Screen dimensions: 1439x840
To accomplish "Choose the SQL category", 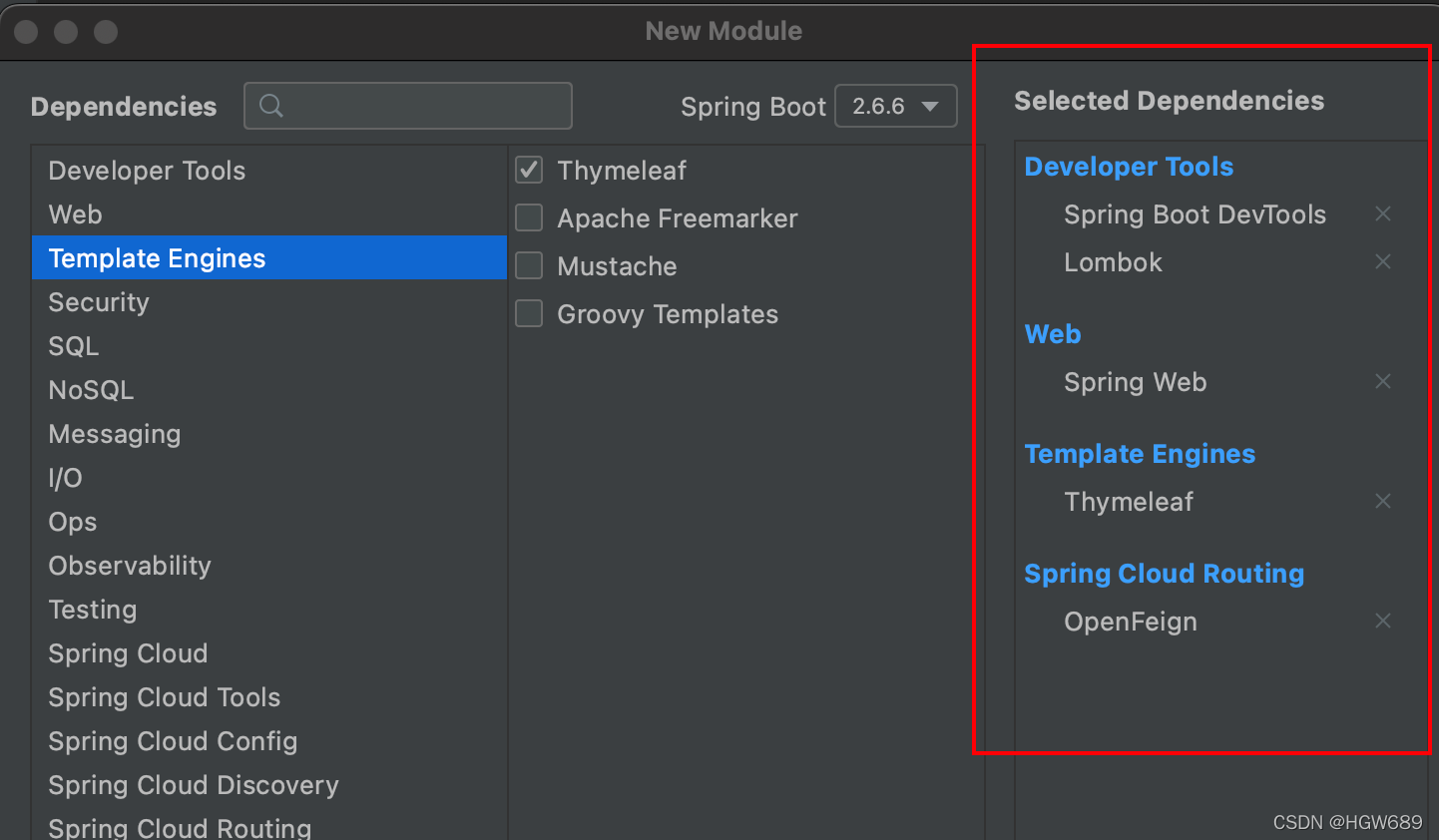I will pos(269,346).
